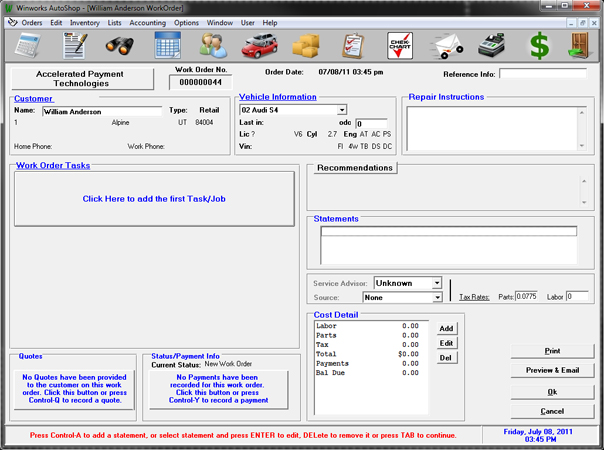The image size is (604, 450).
Task: Open the customers people icon
Action: click(x=213, y=46)
